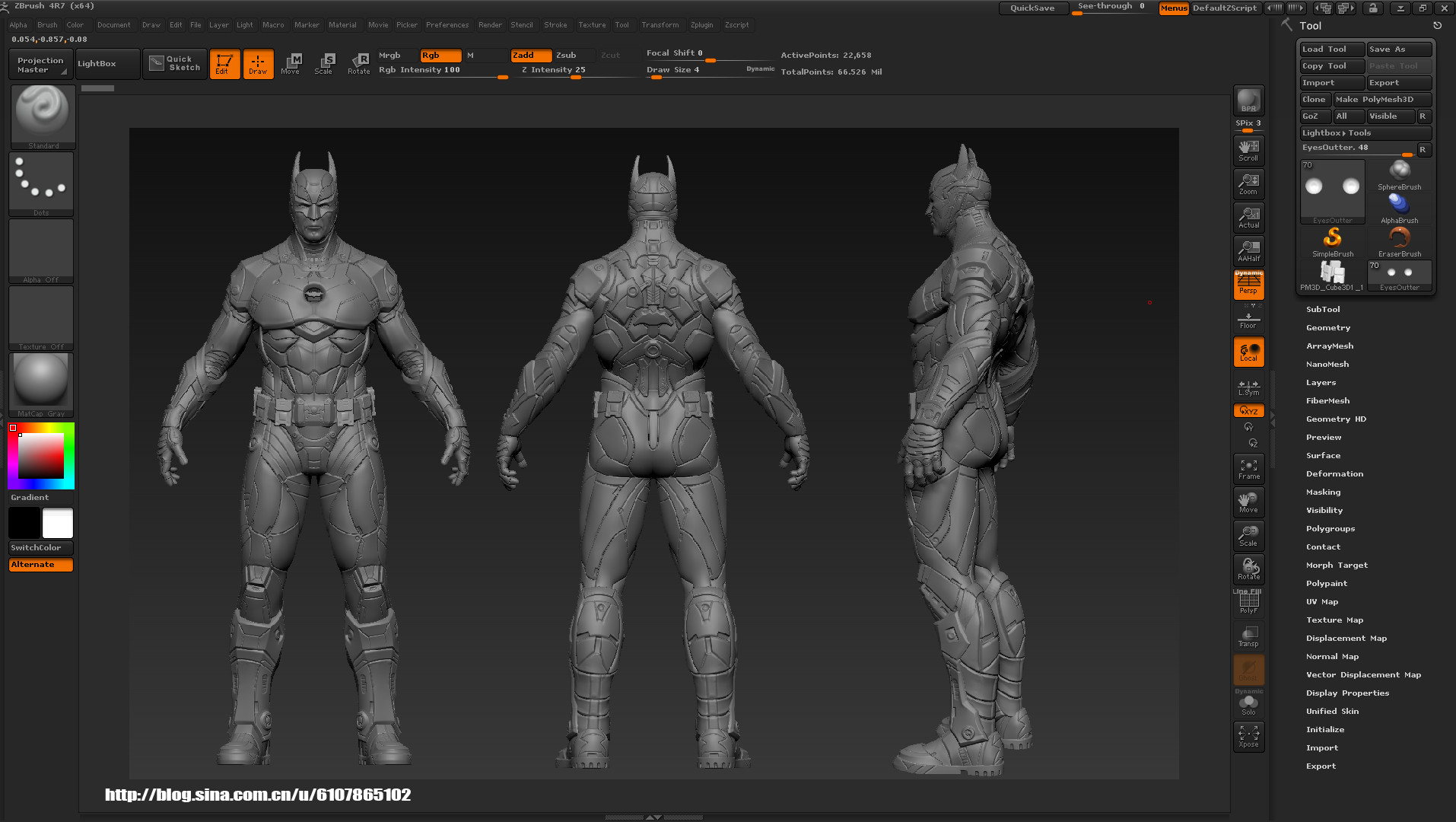
Task: Click the SwitchColor button
Action: tap(41, 548)
